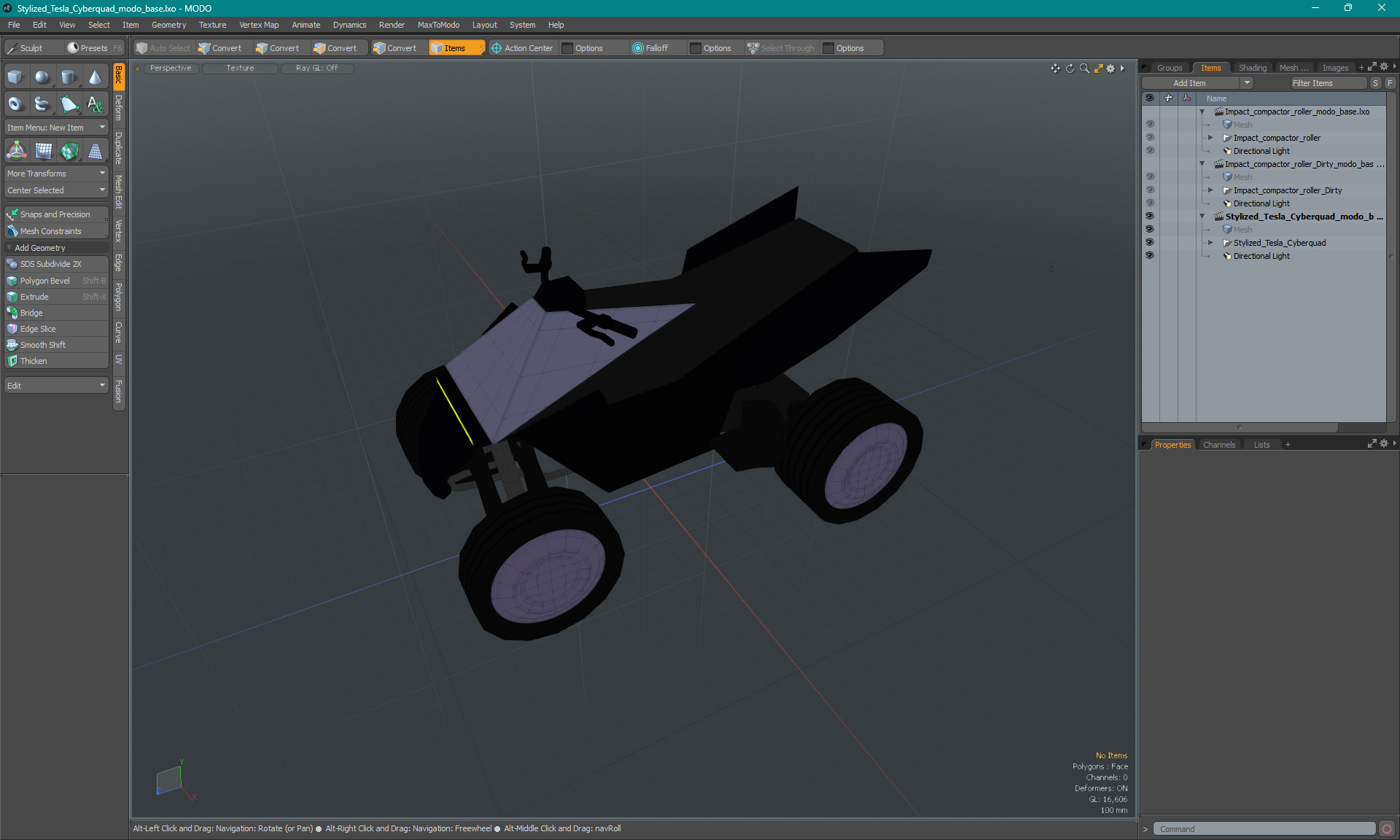Activate the Taper/perspective grid tool
1400x840 pixels.
point(95,151)
